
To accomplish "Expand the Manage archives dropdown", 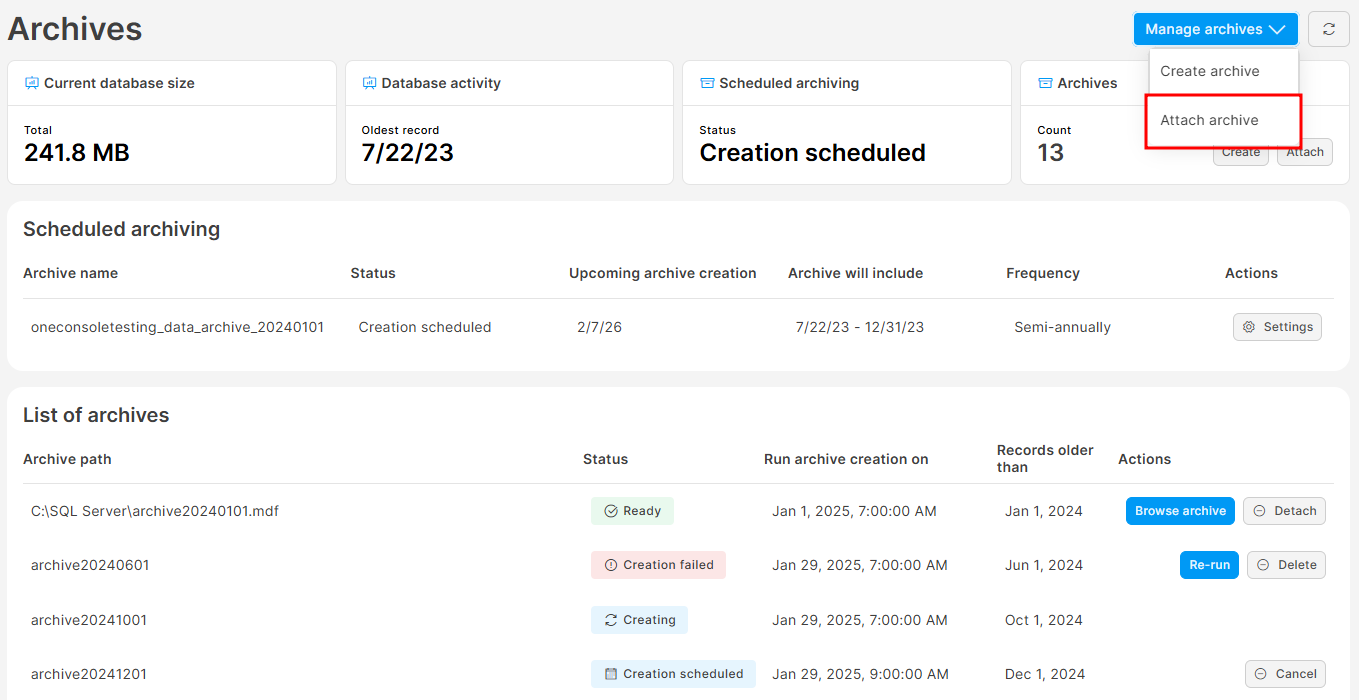I will (1214, 29).
